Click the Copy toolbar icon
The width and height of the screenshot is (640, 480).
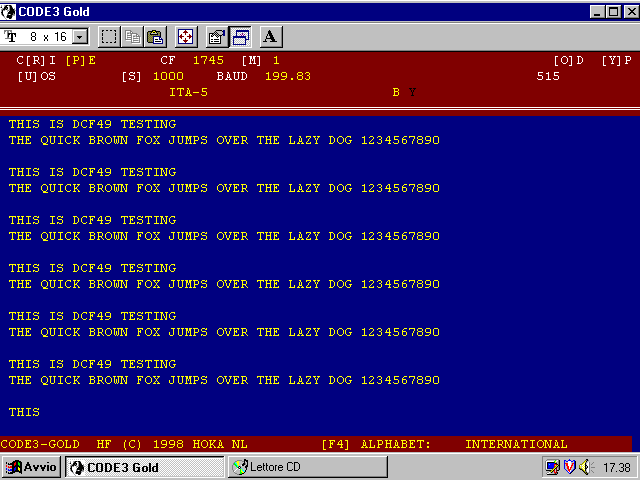[x=132, y=37]
